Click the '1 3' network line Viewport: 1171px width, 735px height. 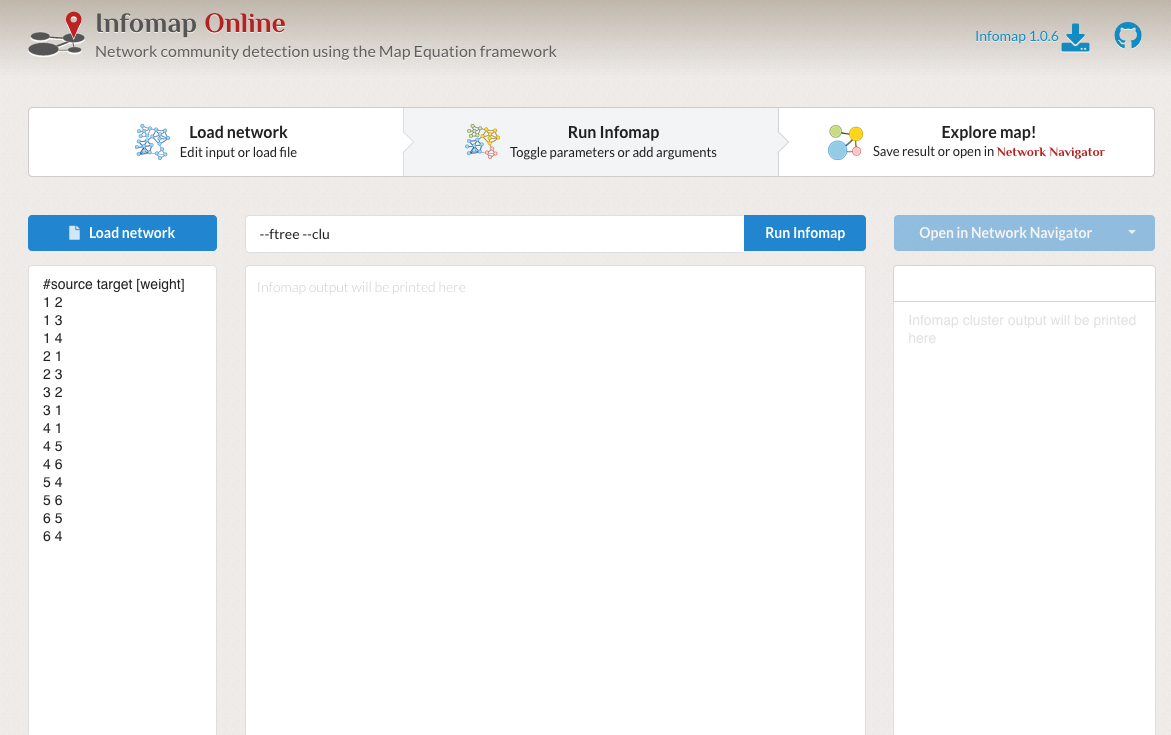tap(52, 320)
